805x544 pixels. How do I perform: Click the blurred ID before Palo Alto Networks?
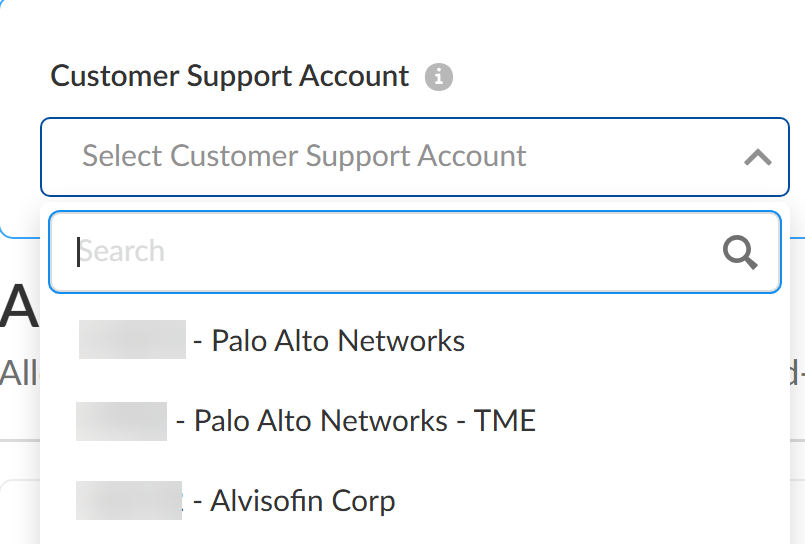pos(132,340)
